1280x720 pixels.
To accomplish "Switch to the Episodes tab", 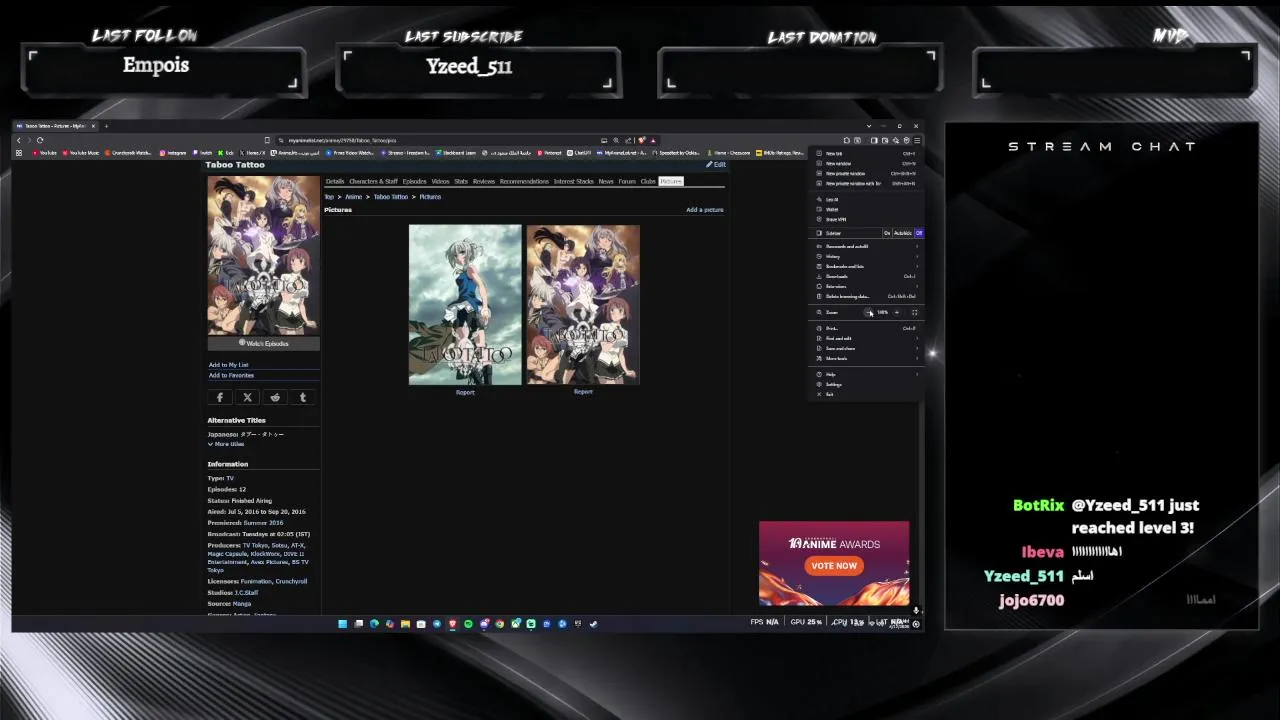I will [x=414, y=181].
